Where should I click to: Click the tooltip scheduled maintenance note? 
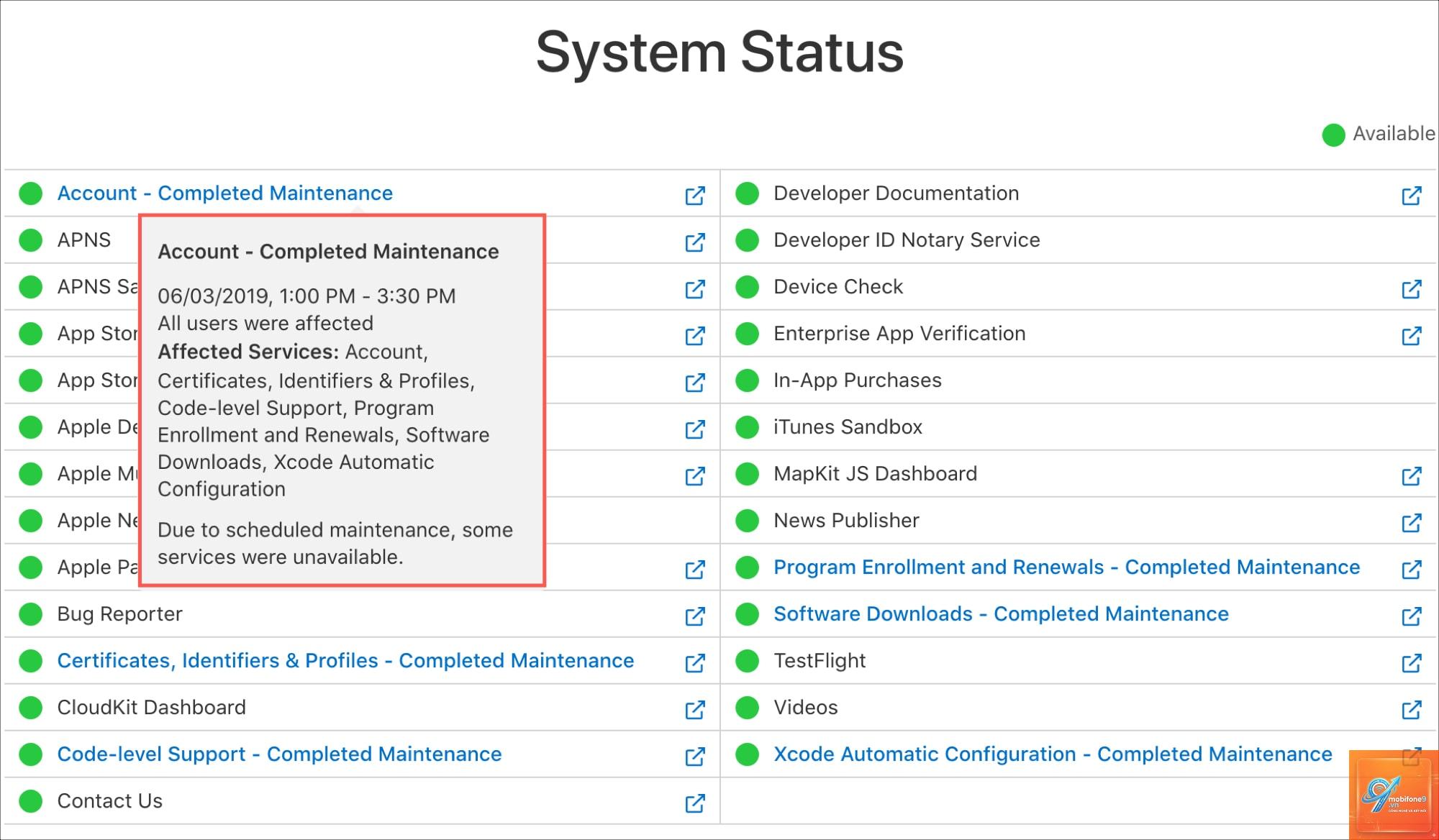[335, 544]
